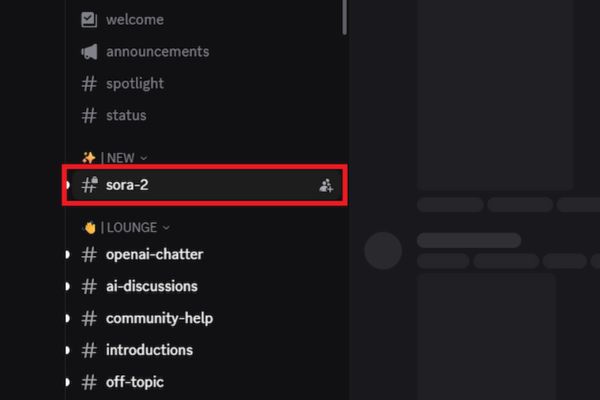
Task: Click the sora-2 channel hash icon
Action: click(89, 185)
